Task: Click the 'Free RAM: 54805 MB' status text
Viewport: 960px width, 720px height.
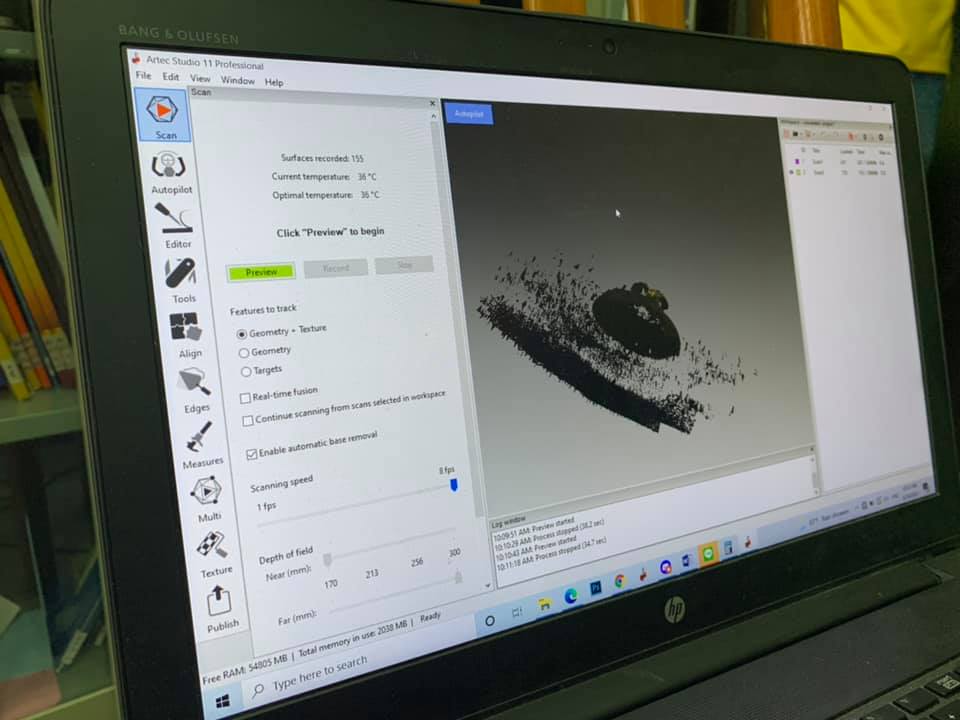Action: click(x=244, y=669)
